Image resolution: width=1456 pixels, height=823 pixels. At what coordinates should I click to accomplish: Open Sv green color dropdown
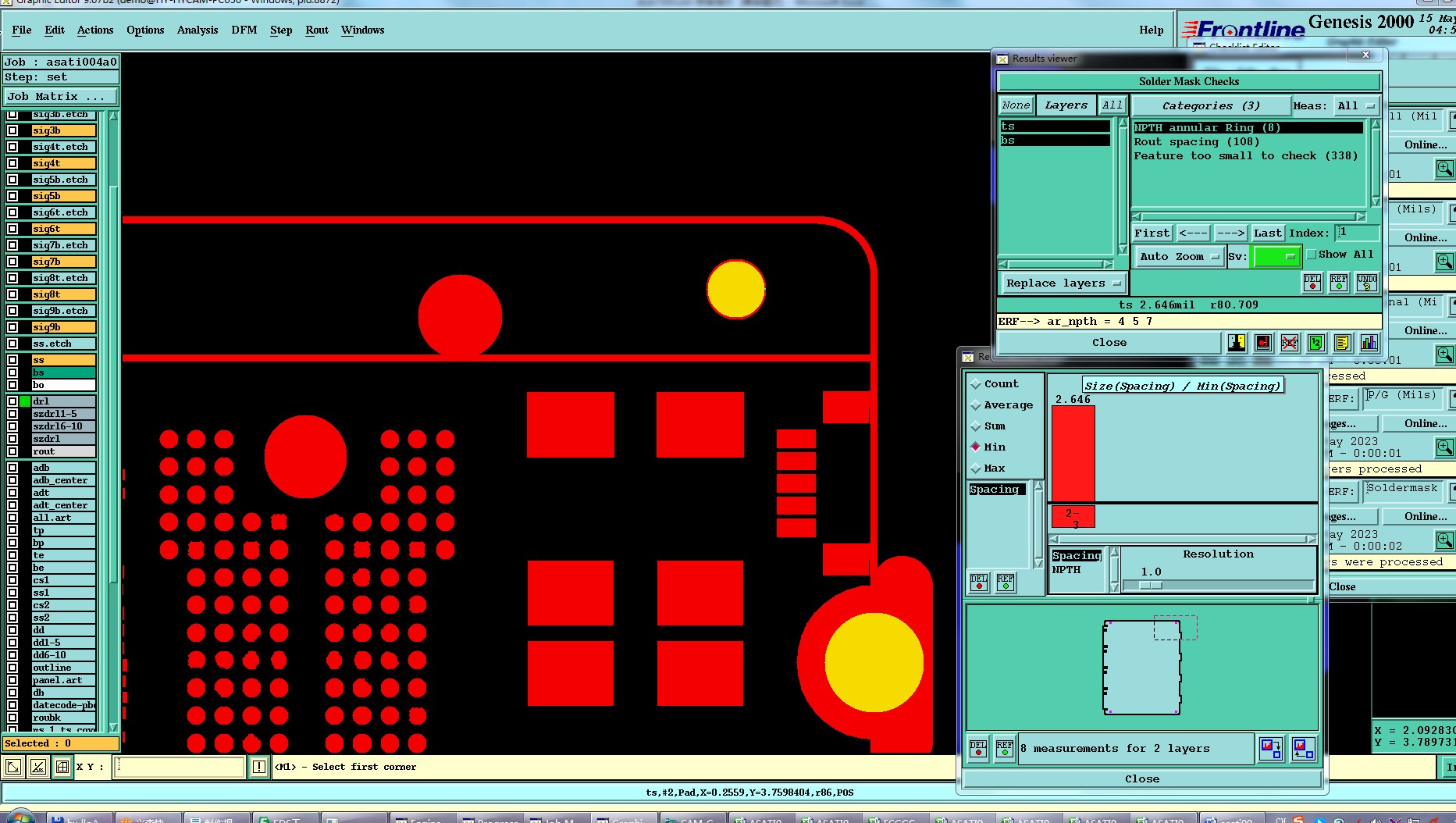tap(1276, 257)
